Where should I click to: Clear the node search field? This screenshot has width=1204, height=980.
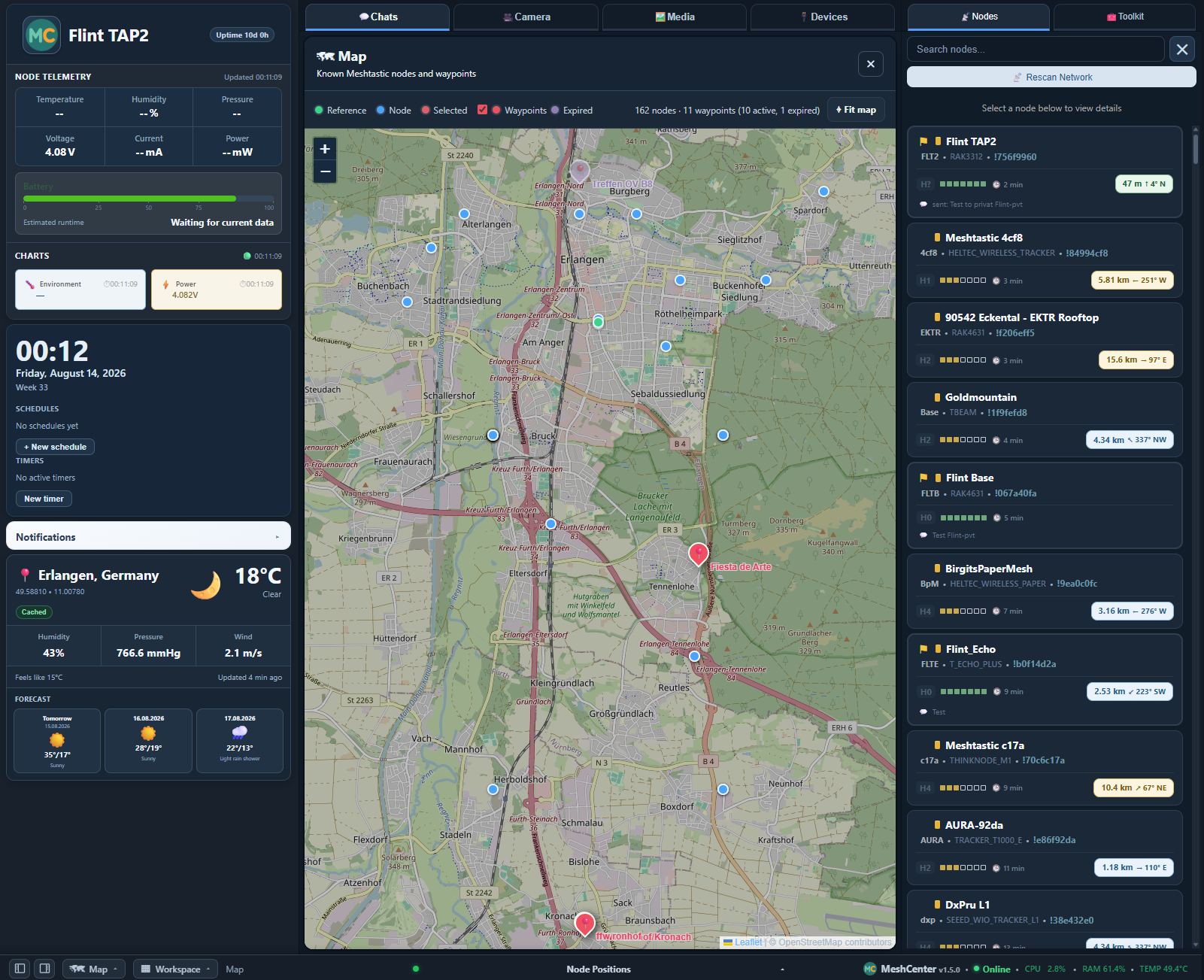[x=1182, y=49]
